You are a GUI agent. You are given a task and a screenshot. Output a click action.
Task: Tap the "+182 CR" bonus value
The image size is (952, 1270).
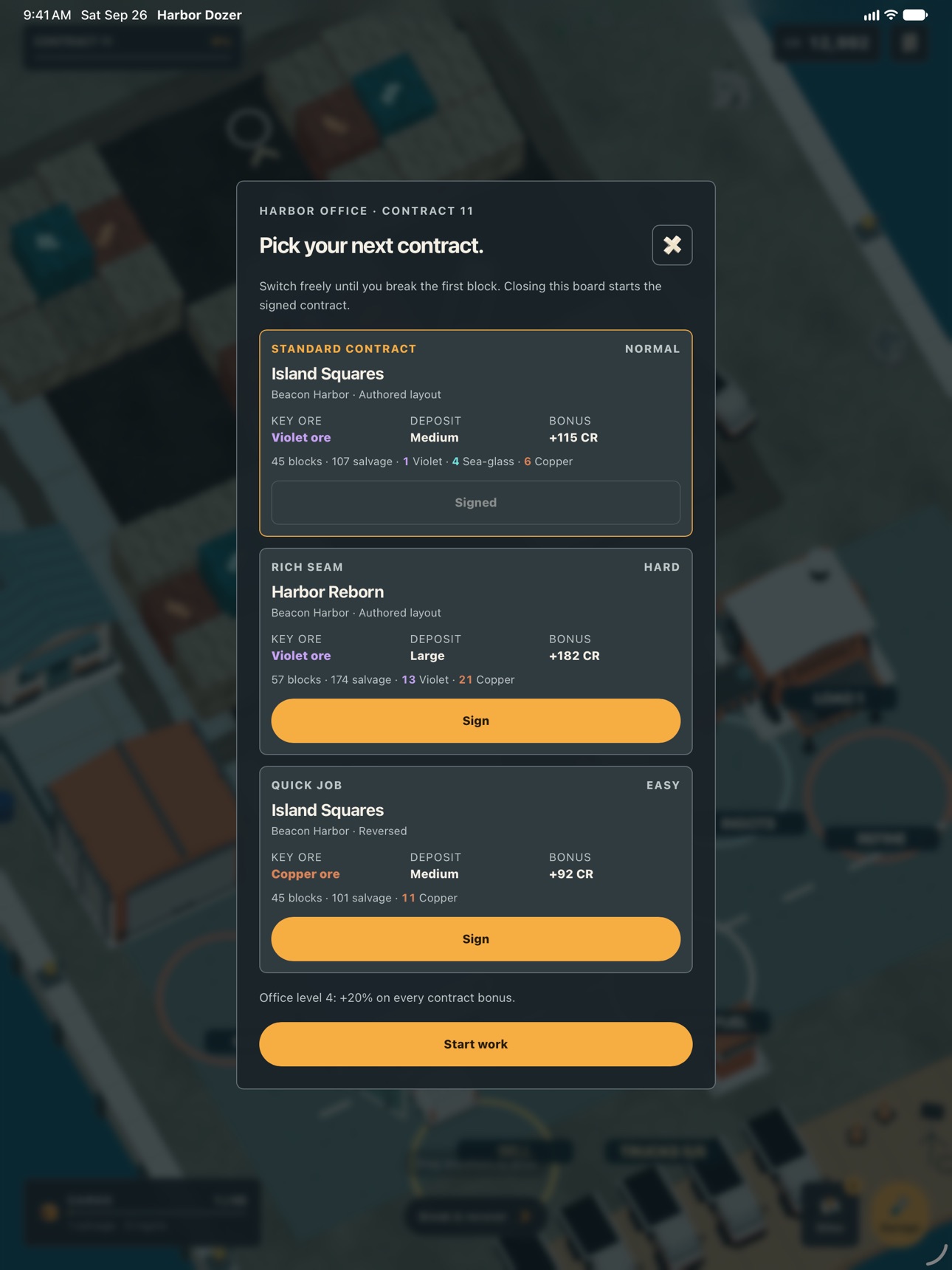[x=574, y=656]
